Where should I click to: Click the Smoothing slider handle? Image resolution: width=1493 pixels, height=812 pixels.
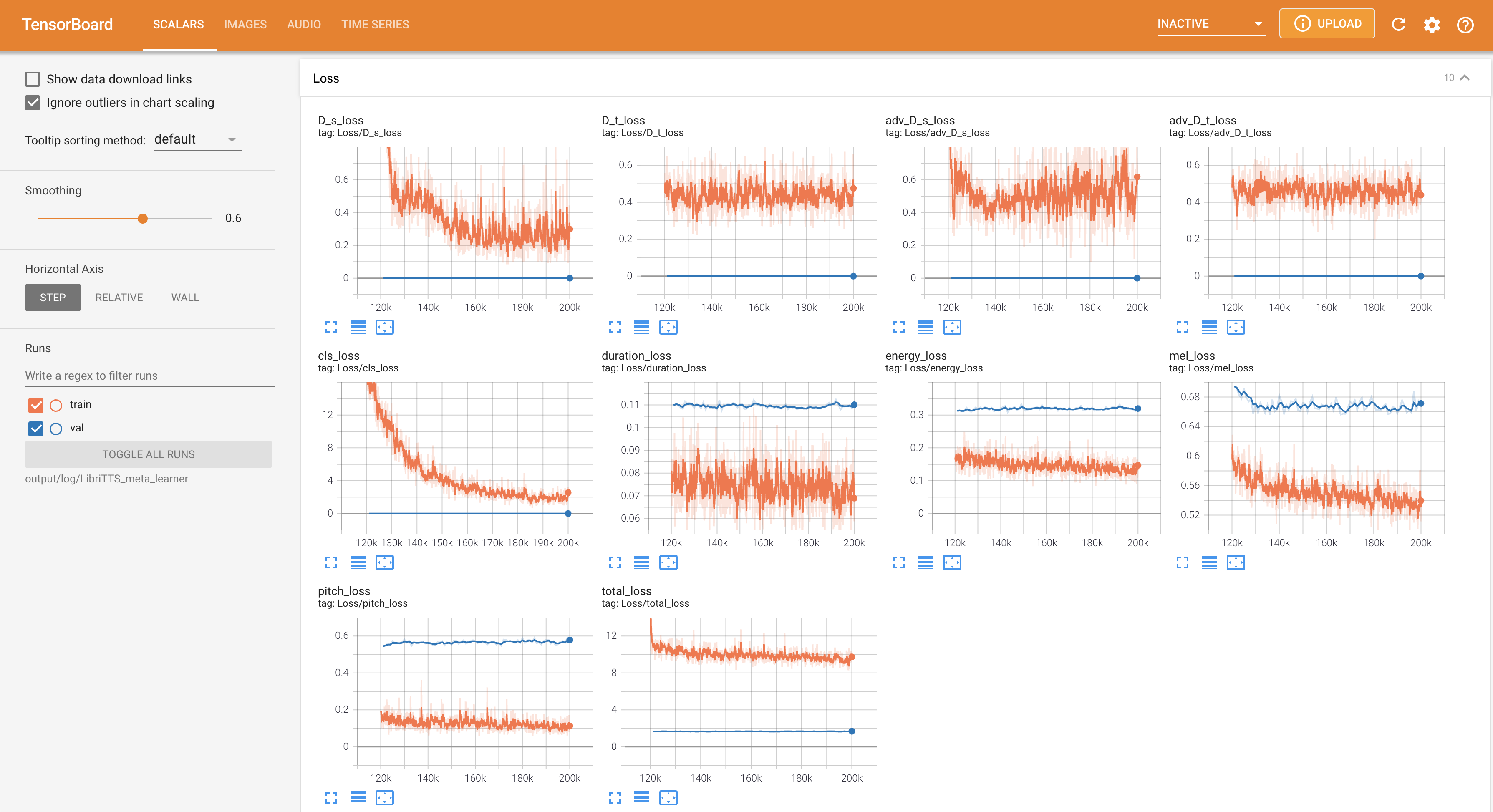[x=143, y=219]
